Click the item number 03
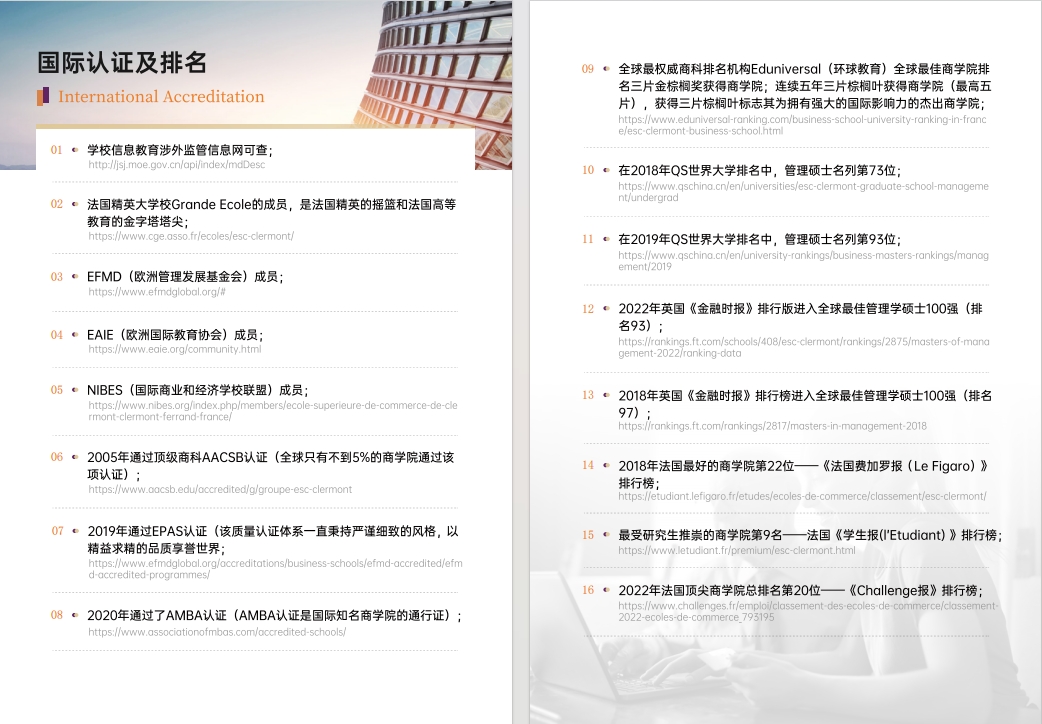 coord(56,277)
